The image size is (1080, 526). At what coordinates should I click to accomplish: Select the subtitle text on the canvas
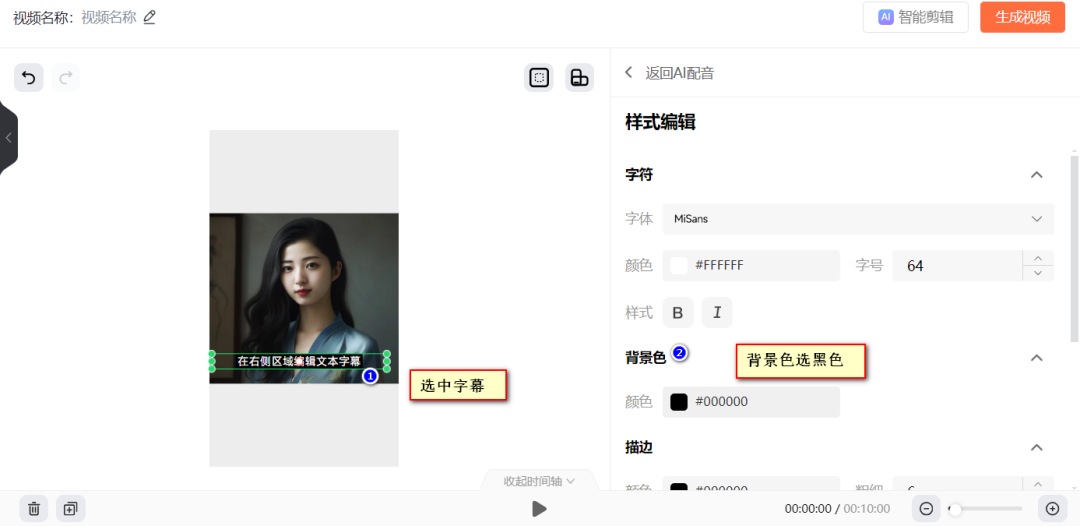click(x=299, y=361)
